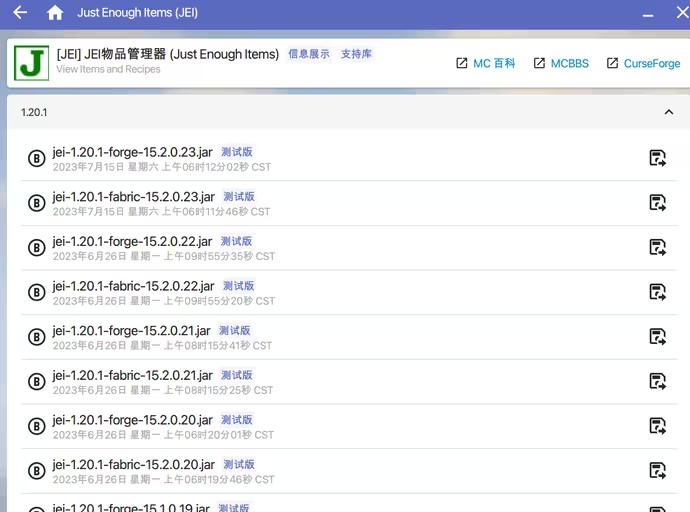Image resolution: width=690 pixels, height=512 pixels.
Task: Minimize the window from title bar
Action: click(650, 13)
